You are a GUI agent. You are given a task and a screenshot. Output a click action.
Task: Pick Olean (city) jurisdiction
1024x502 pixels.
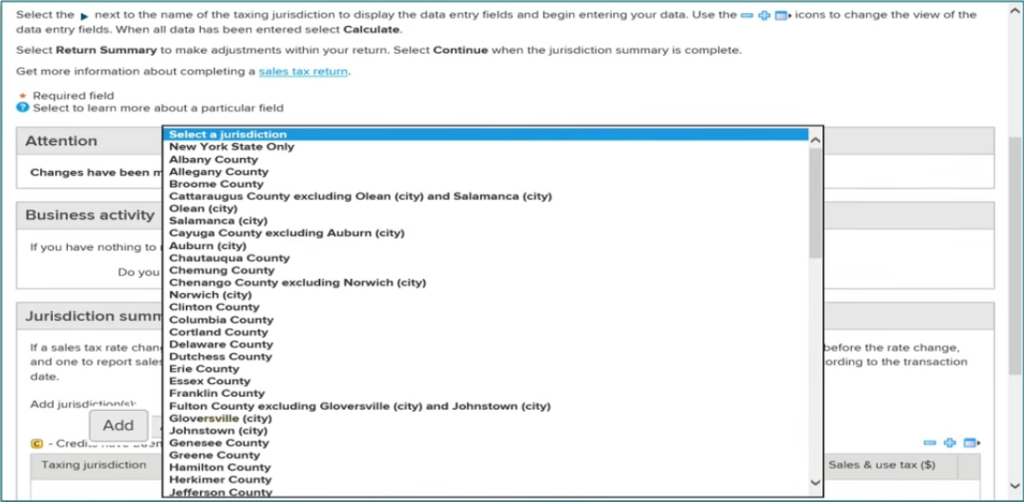tap(485, 208)
